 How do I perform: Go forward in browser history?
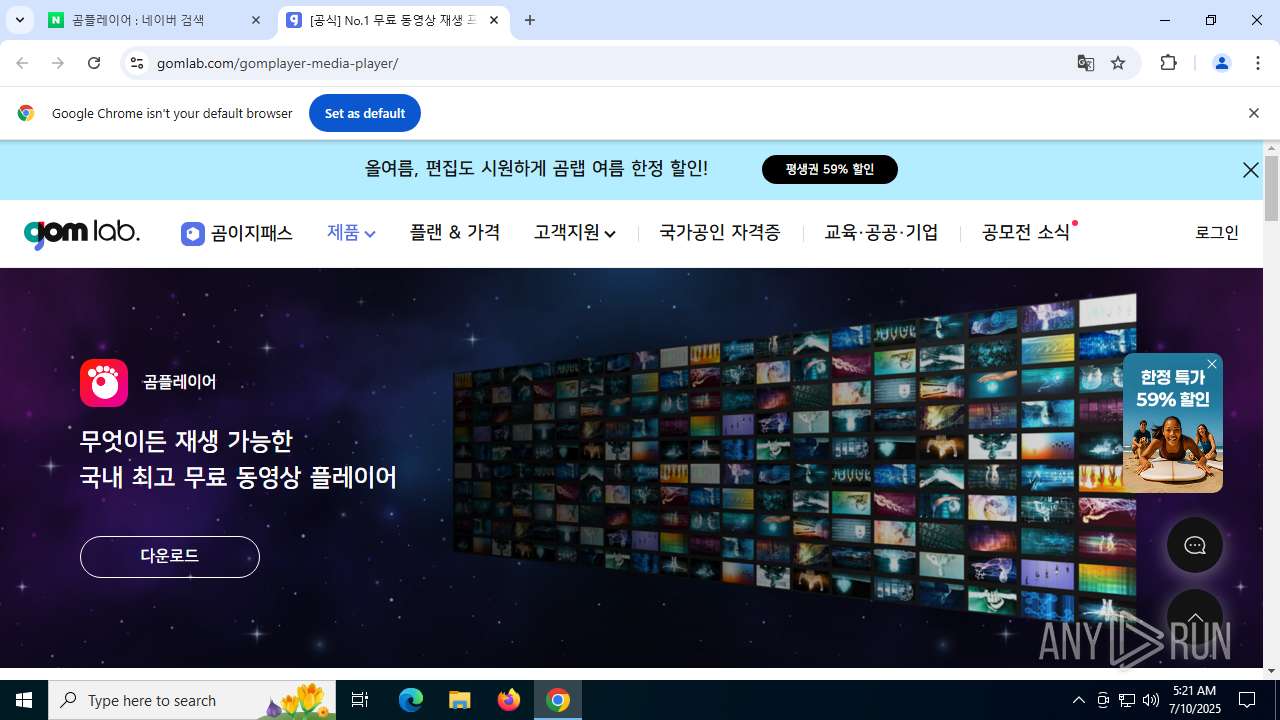coord(58,63)
